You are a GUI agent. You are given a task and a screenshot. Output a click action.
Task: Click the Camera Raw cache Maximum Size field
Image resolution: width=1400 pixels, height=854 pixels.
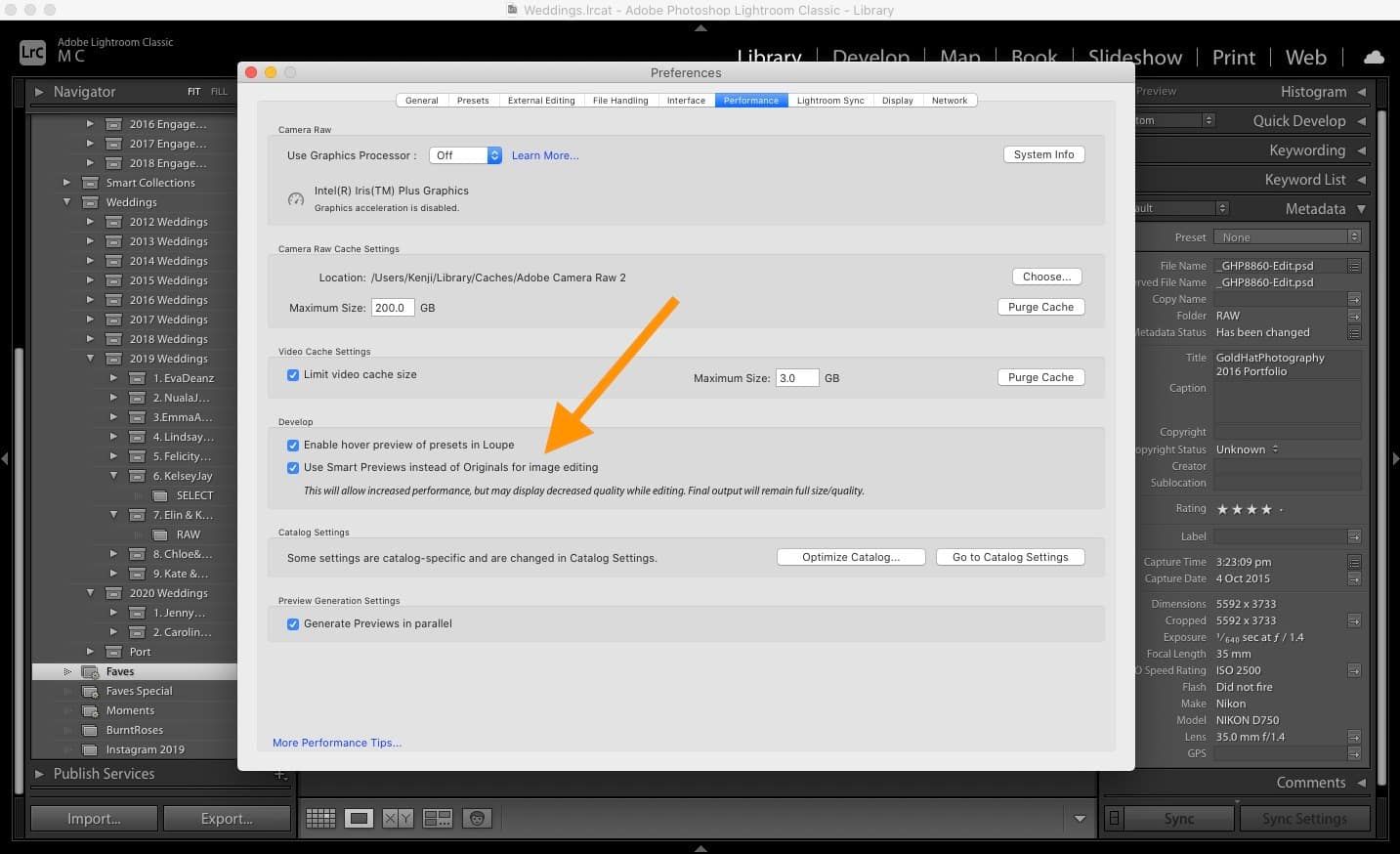point(393,308)
